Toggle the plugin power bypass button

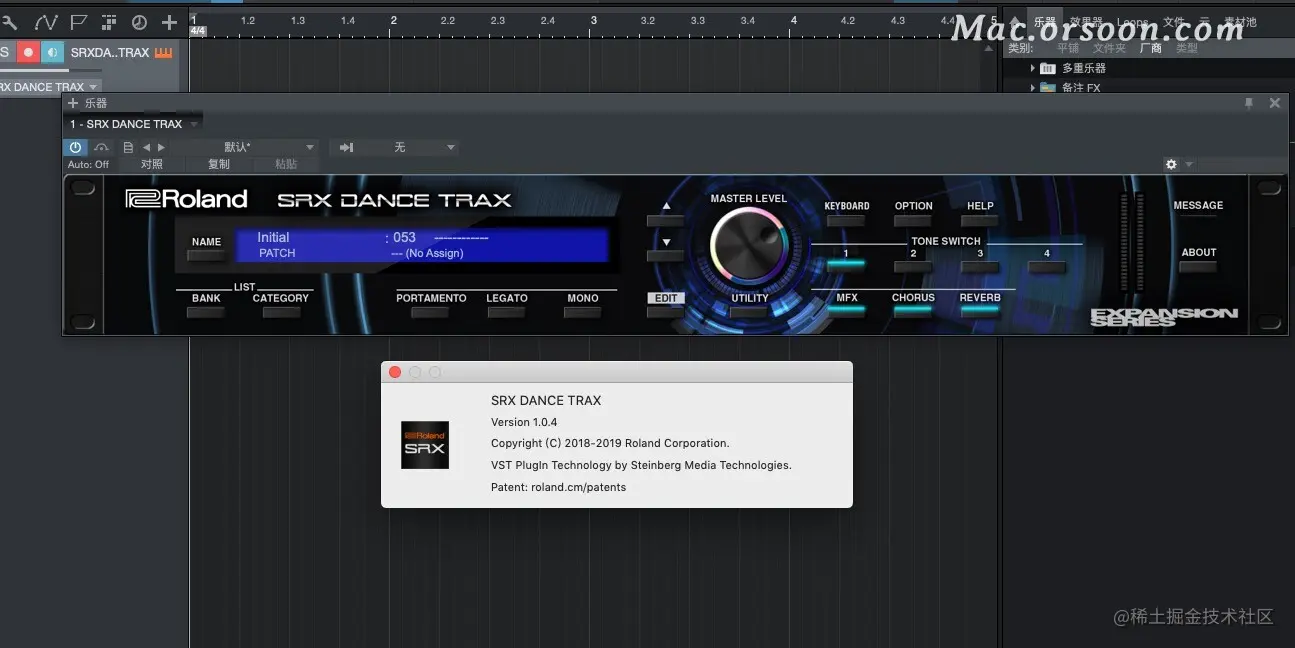[75, 147]
